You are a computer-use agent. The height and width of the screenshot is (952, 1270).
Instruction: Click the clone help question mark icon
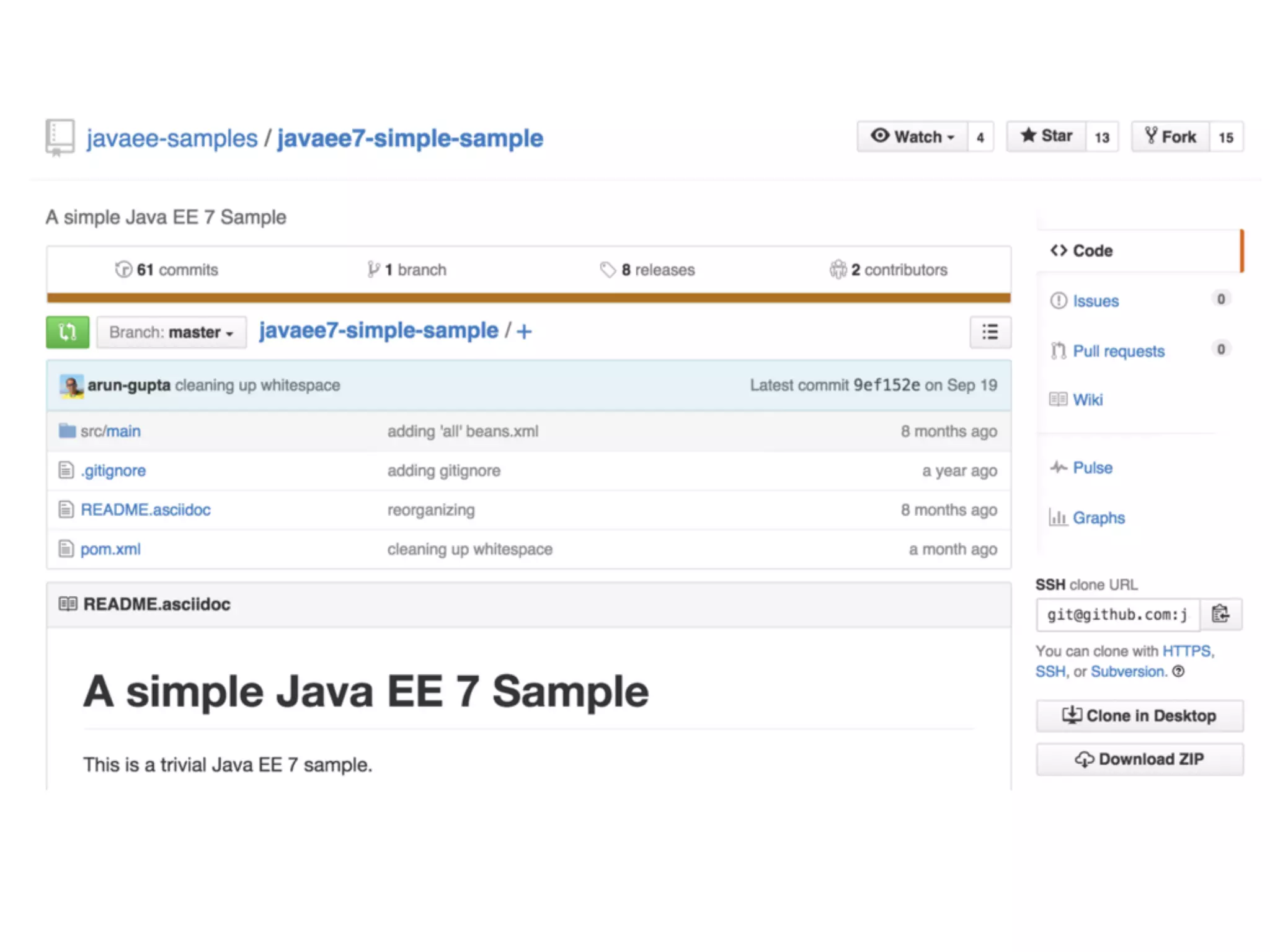pos(1178,671)
